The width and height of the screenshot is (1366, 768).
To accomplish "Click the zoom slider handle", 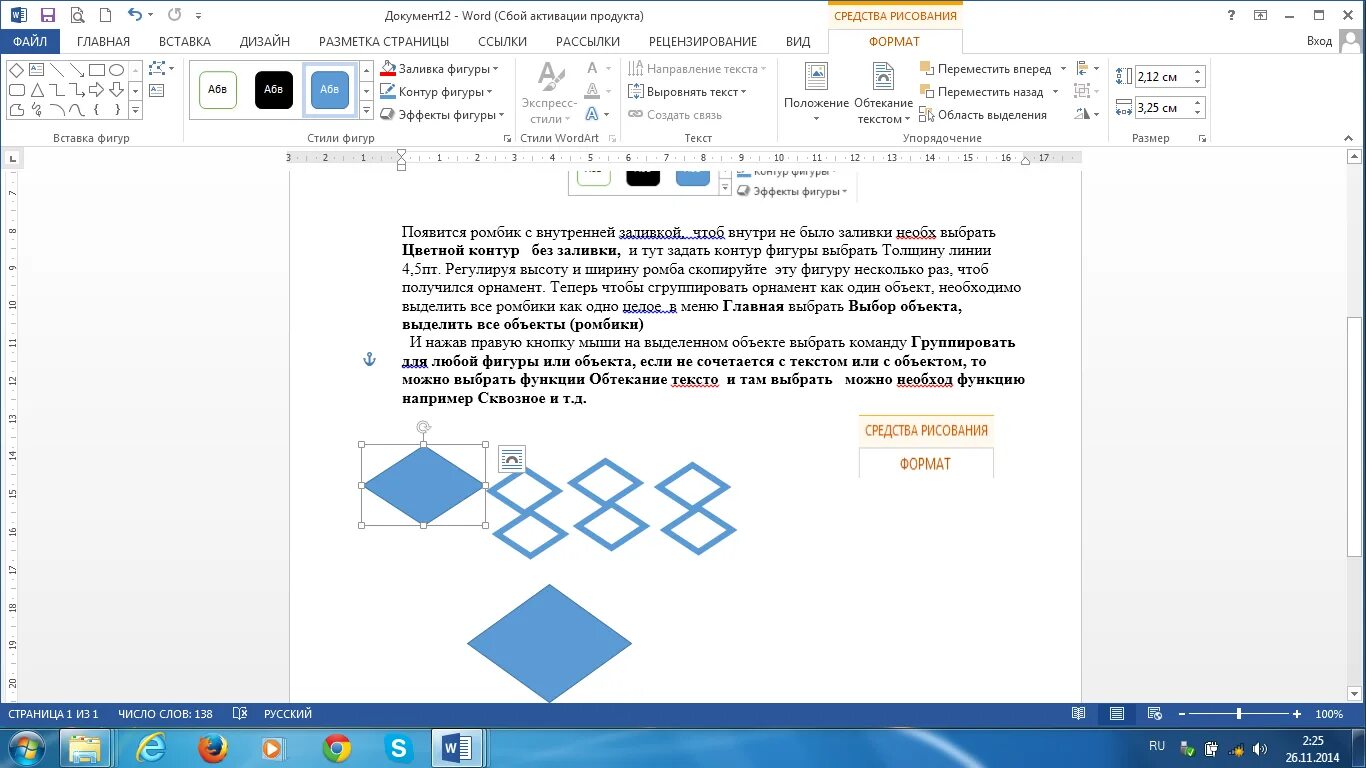I will click(x=1239, y=714).
